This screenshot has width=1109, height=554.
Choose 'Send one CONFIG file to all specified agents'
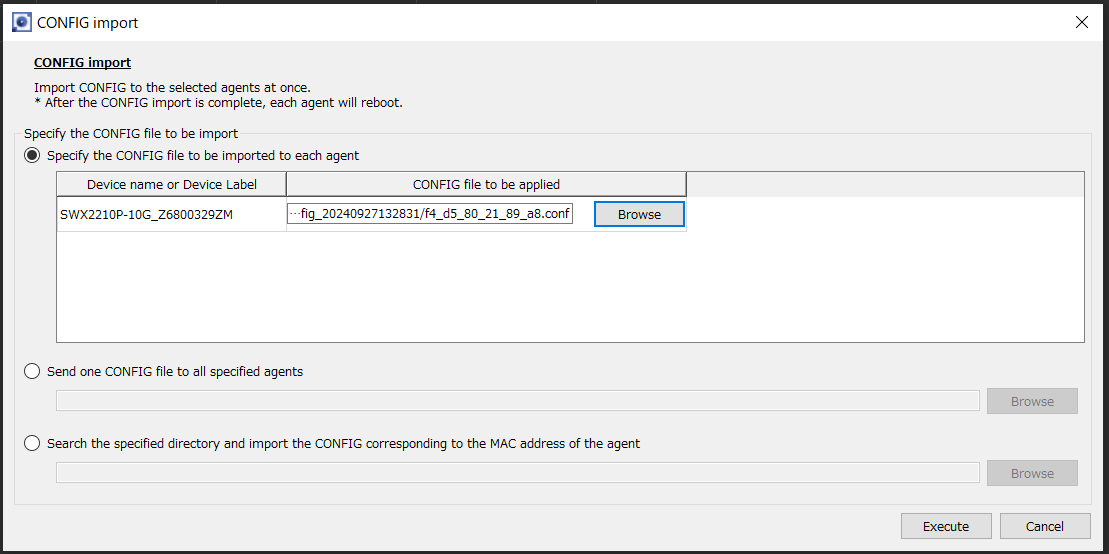coord(33,371)
